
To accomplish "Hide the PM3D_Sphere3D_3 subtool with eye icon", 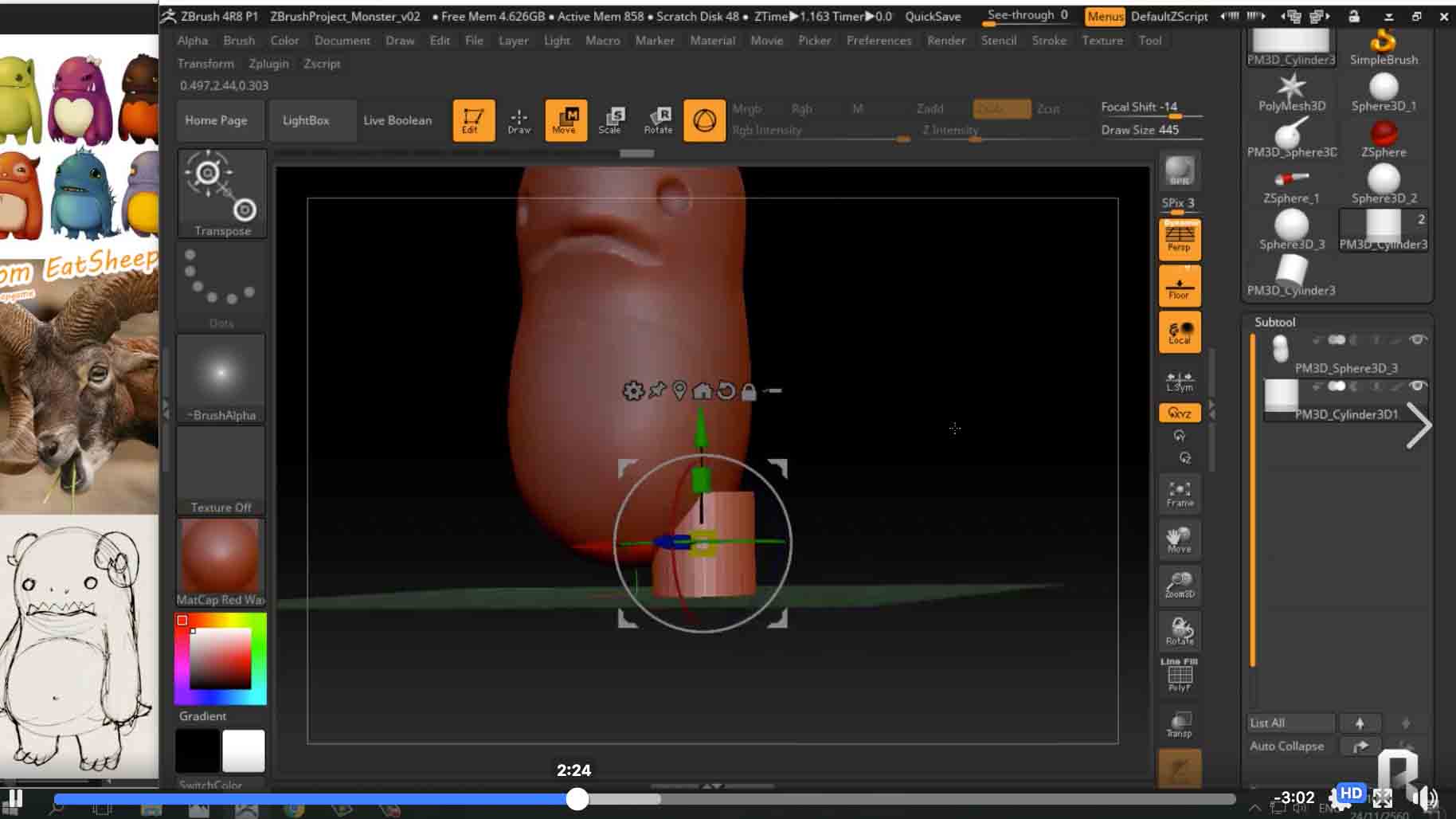I will (x=1417, y=340).
